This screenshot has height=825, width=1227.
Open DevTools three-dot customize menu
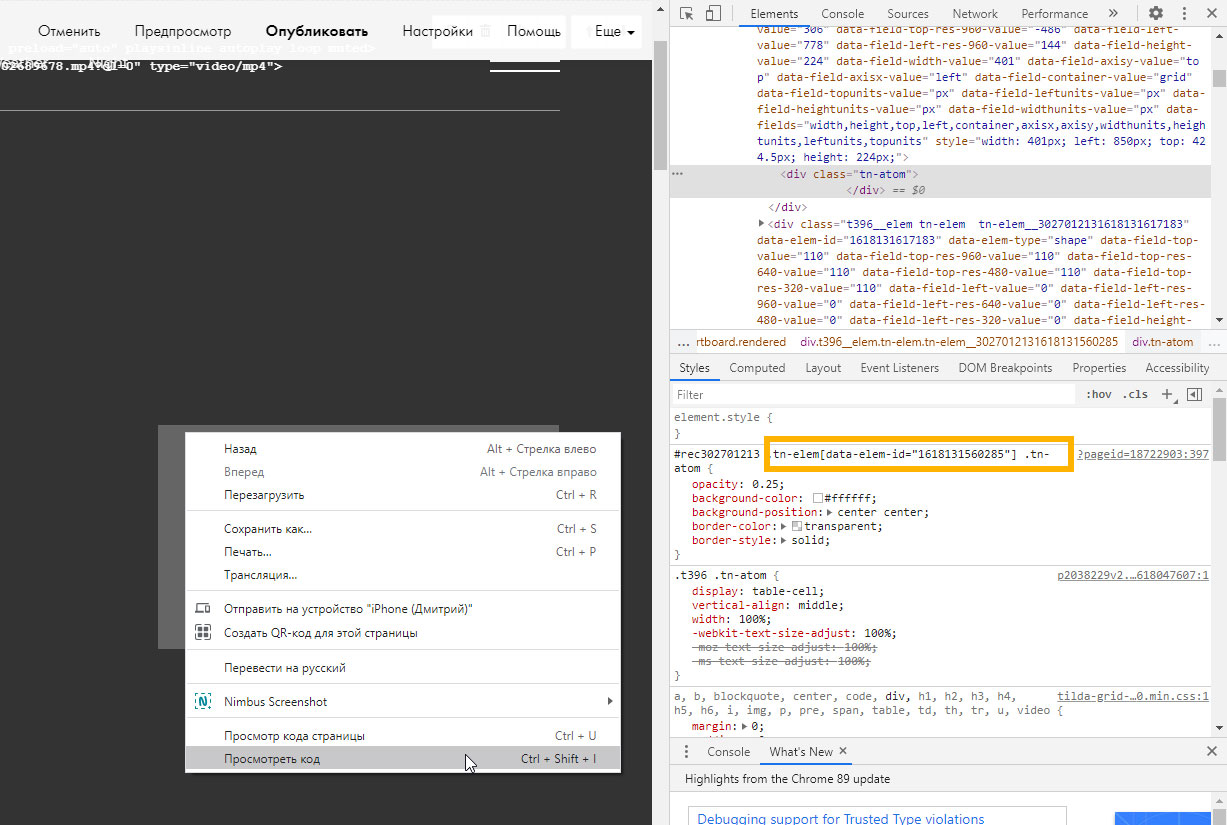[1184, 14]
